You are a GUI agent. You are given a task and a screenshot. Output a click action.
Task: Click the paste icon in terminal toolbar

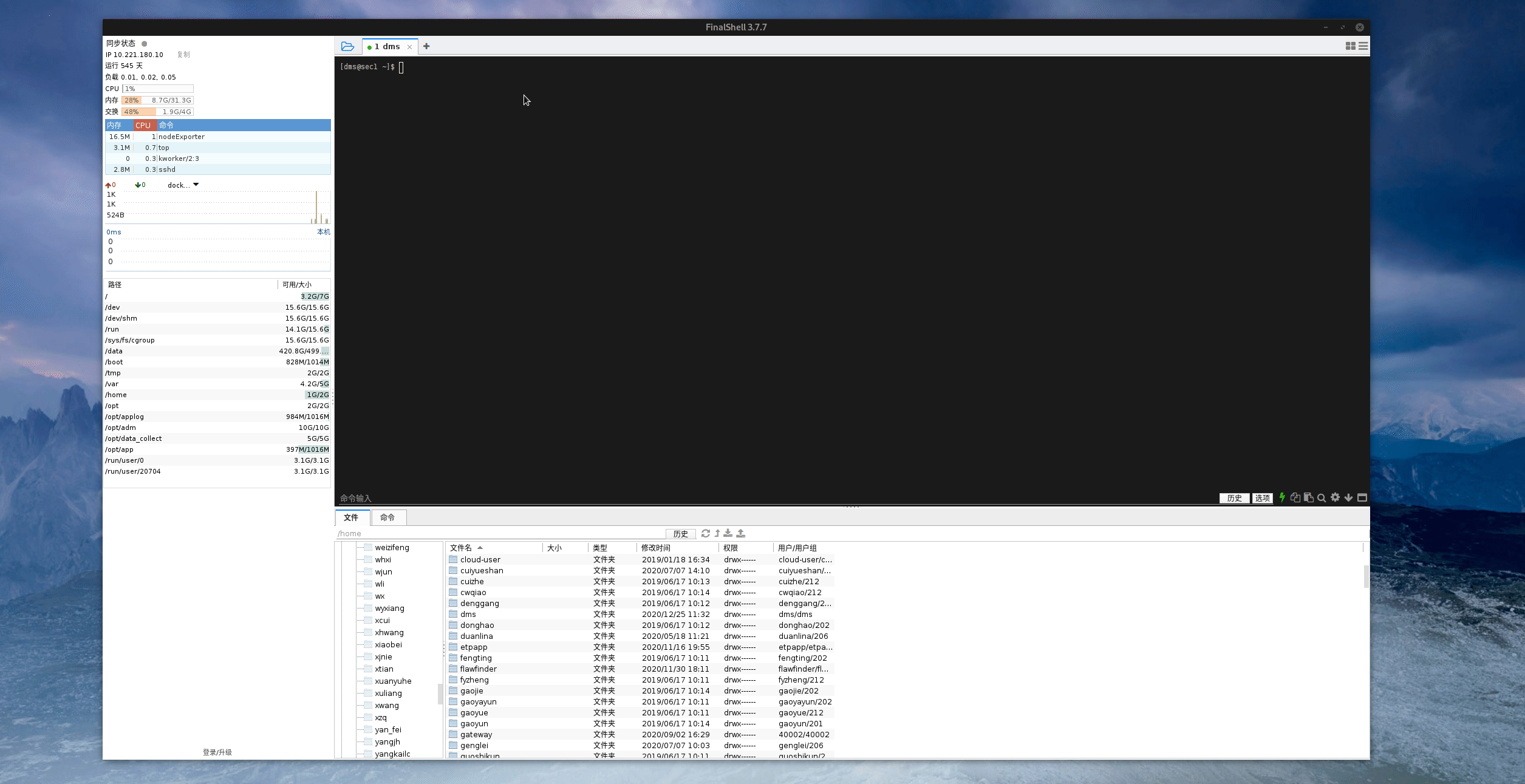tap(1308, 497)
